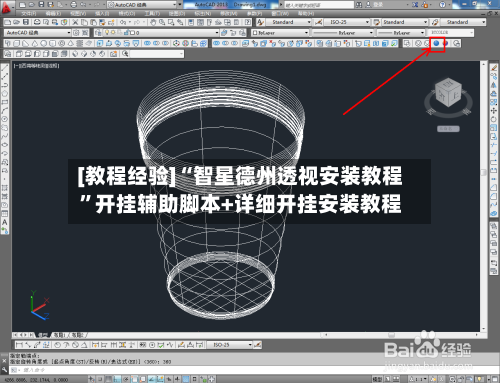Click the Dimension Style icon

pos(318,22)
